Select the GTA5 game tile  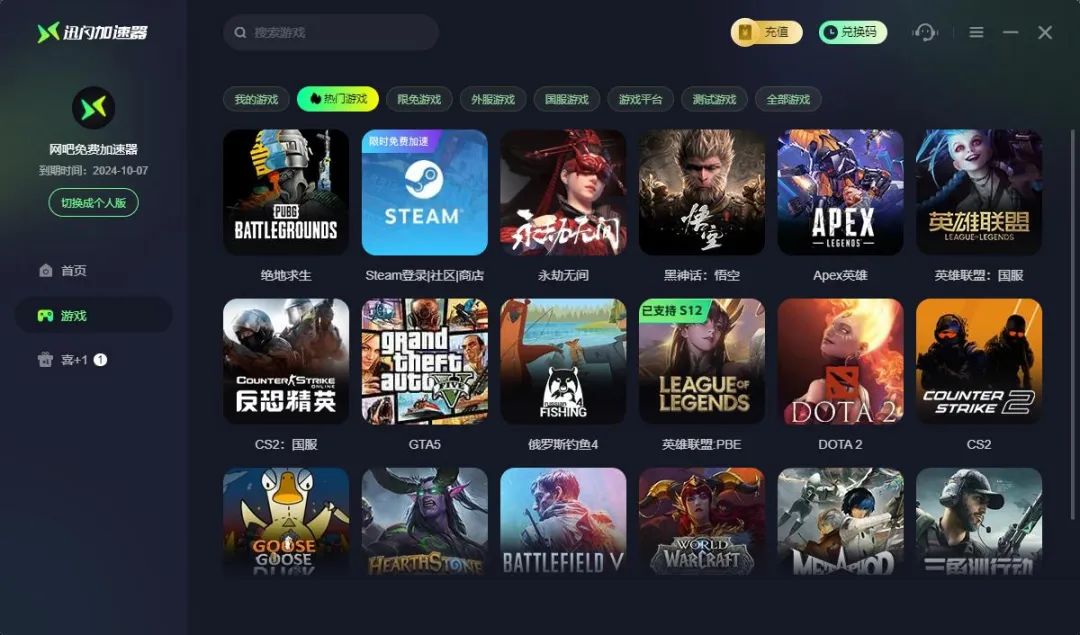coord(424,362)
